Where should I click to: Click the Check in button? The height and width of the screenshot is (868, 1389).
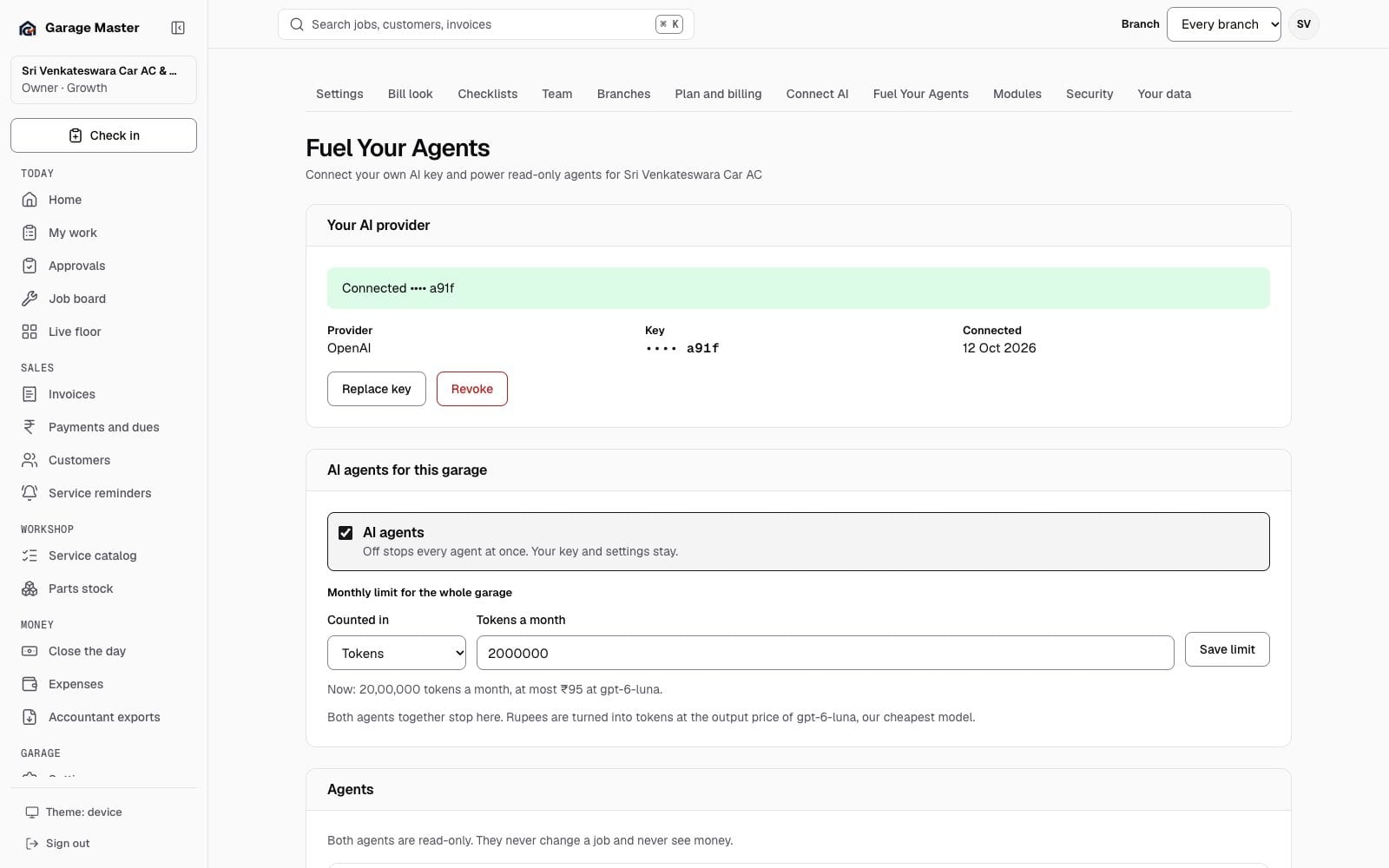pyautogui.click(x=103, y=135)
